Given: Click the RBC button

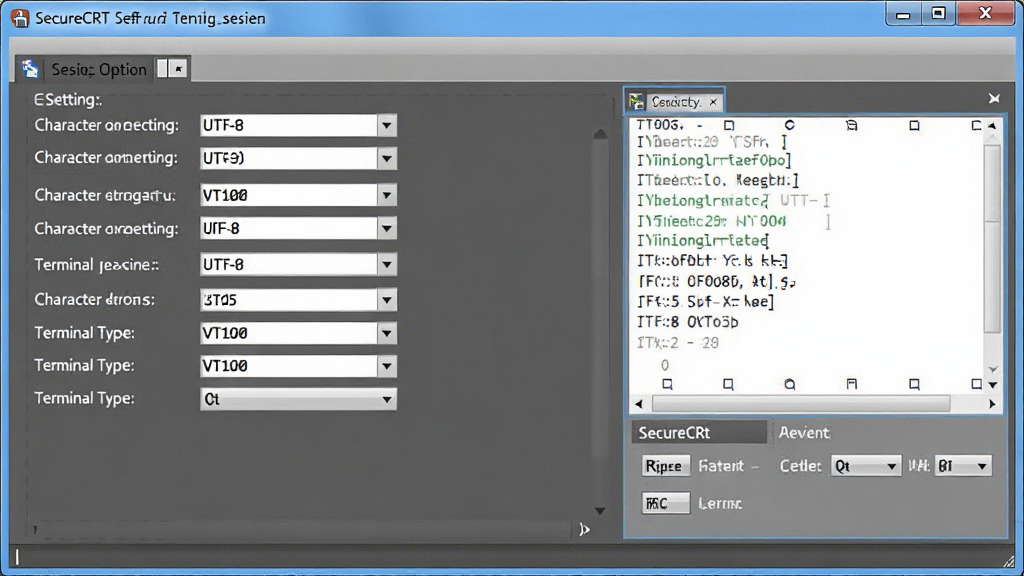Looking at the screenshot, I should [x=665, y=504].
